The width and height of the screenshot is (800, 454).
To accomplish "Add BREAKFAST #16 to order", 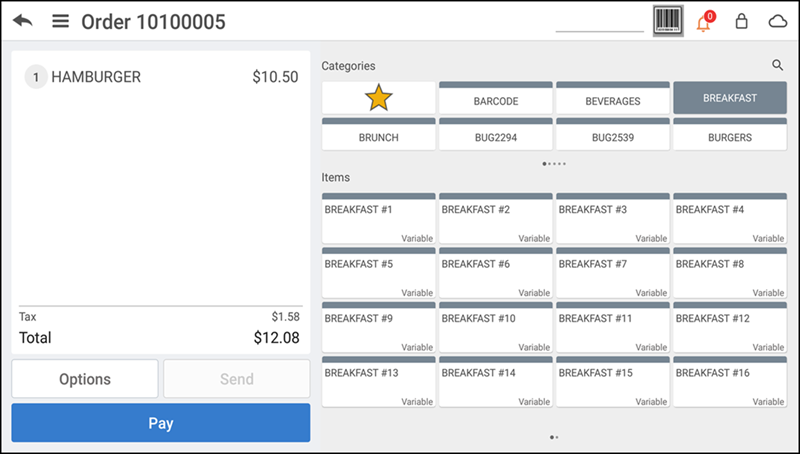I will click(x=730, y=382).
